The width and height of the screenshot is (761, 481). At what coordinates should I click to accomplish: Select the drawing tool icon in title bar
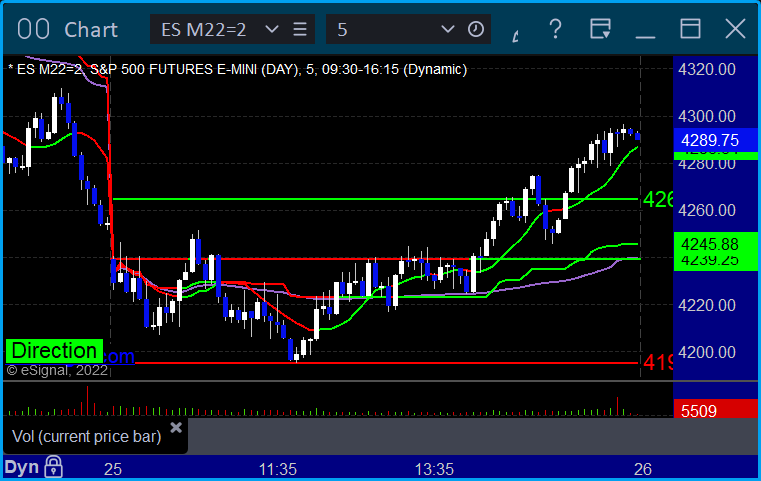pos(516,35)
